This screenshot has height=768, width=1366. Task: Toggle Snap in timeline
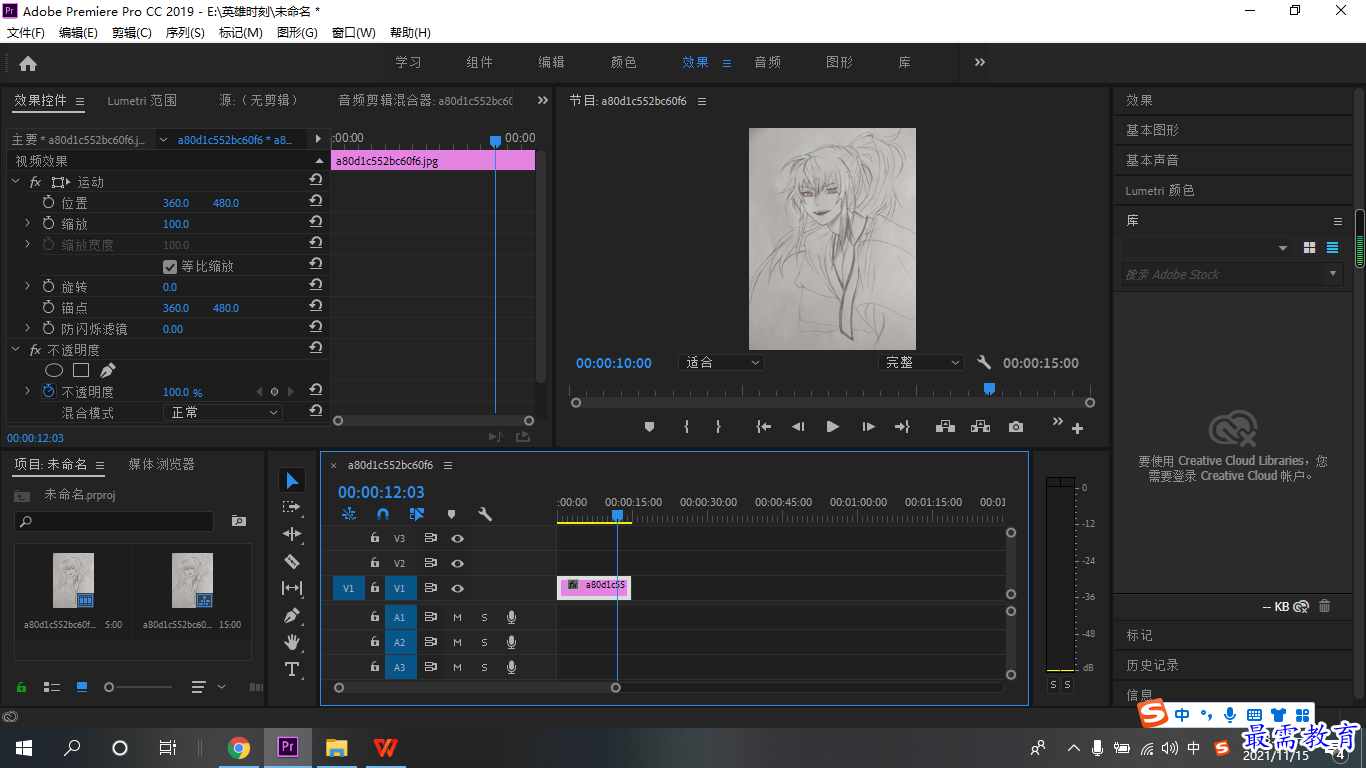[x=382, y=514]
